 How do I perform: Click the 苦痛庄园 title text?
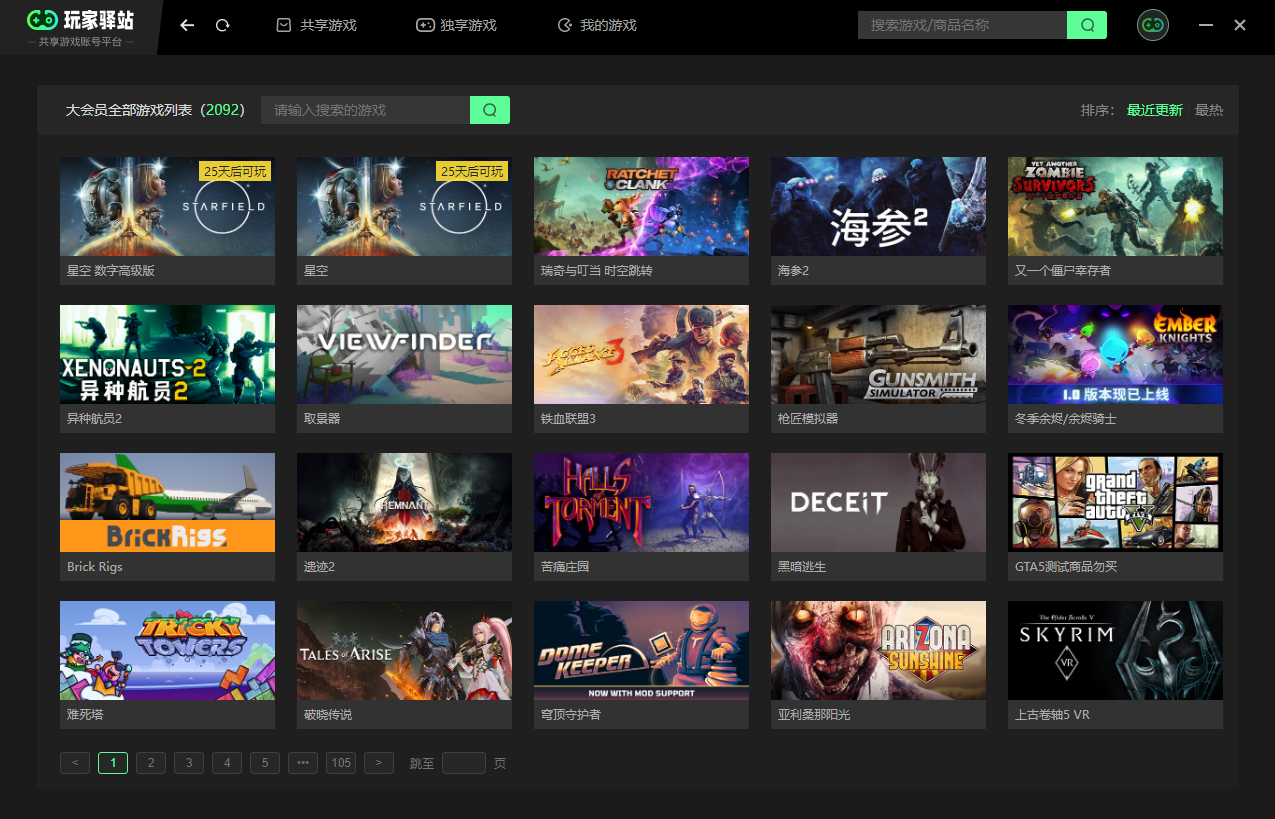(565, 567)
